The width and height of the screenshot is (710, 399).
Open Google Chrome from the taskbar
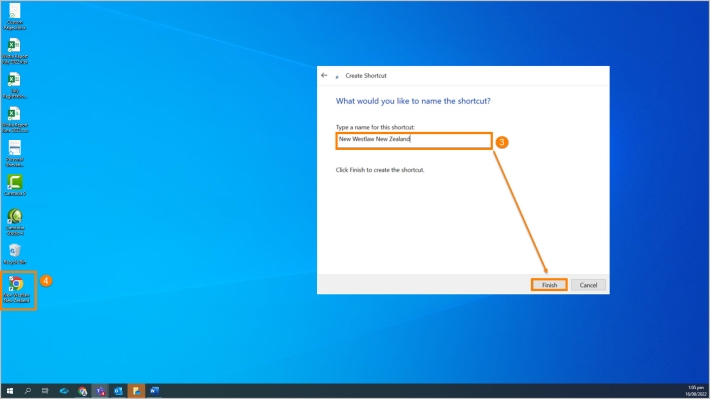pyautogui.click(x=82, y=391)
